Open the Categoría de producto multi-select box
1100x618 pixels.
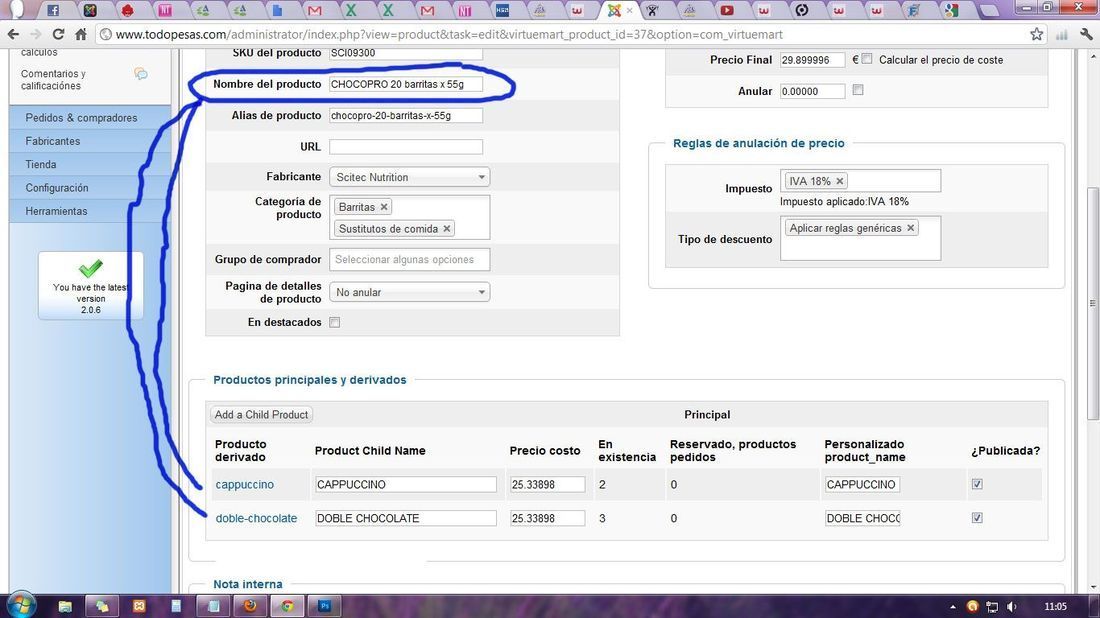point(410,217)
